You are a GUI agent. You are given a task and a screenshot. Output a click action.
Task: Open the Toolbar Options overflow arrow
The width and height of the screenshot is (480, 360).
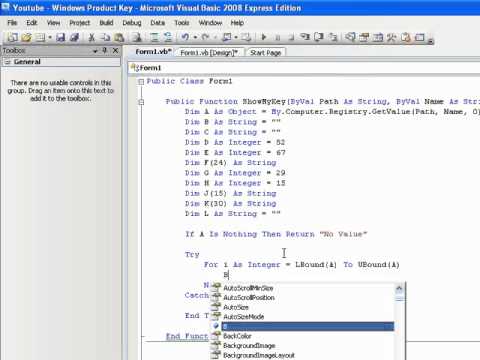pos(430,41)
